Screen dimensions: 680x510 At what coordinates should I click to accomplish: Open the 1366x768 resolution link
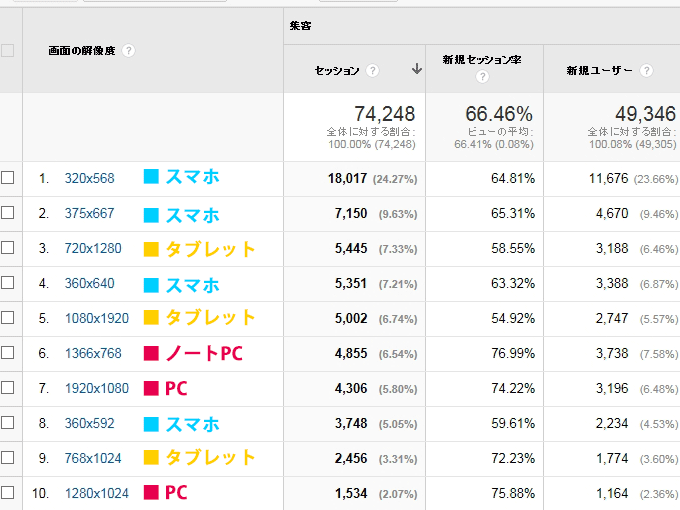pyautogui.click(x=93, y=353)
